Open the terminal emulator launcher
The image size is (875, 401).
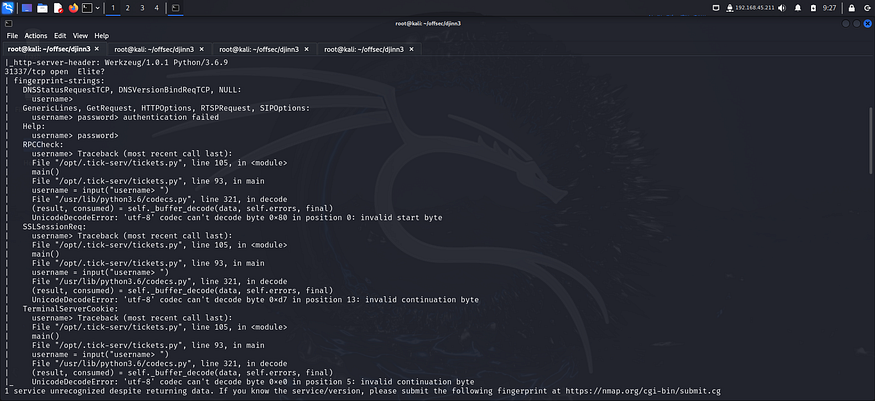pos(87,8)
